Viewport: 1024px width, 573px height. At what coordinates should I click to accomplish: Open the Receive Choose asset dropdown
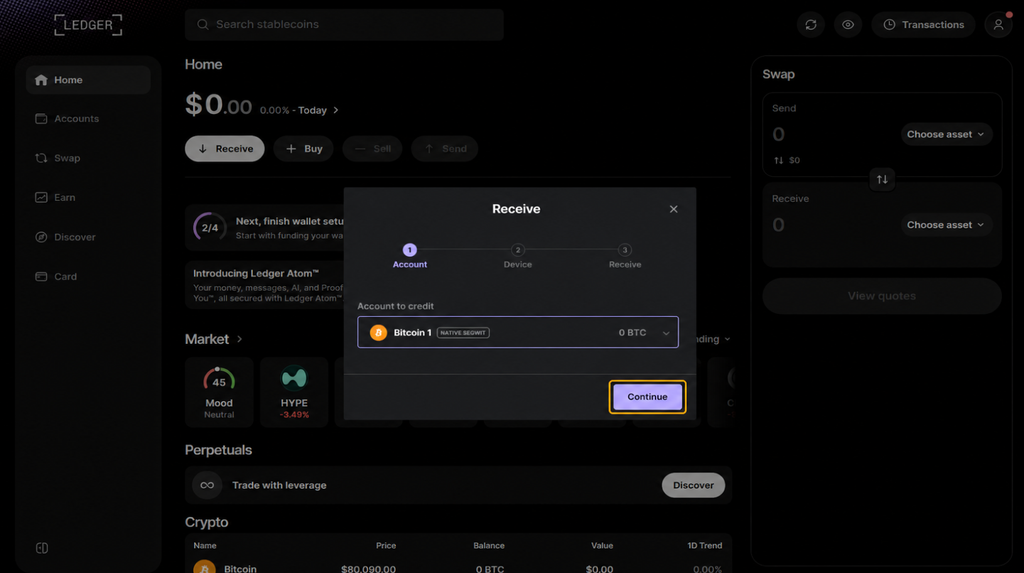(946, 225)
